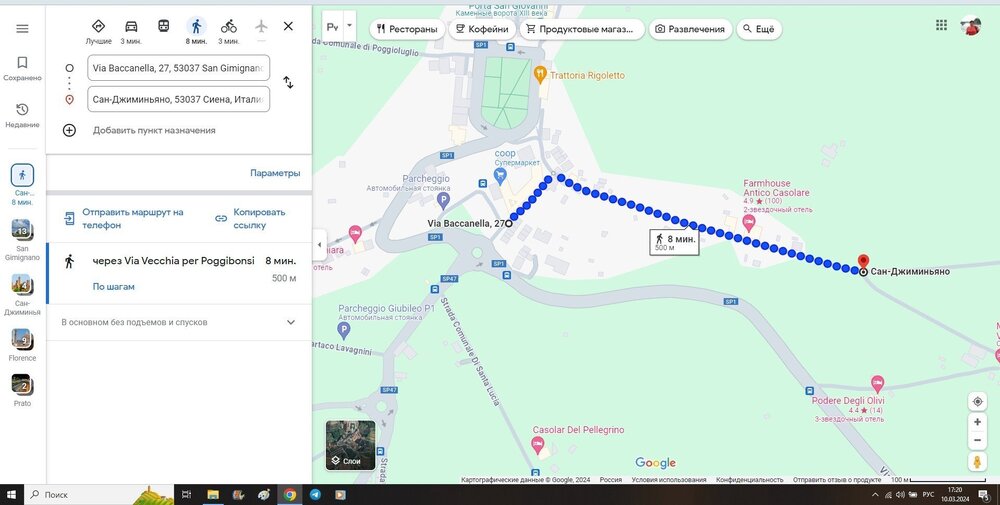Open File Explorer from taskbar
This screenshot has height=505, width=1000.
click(213, 494)
